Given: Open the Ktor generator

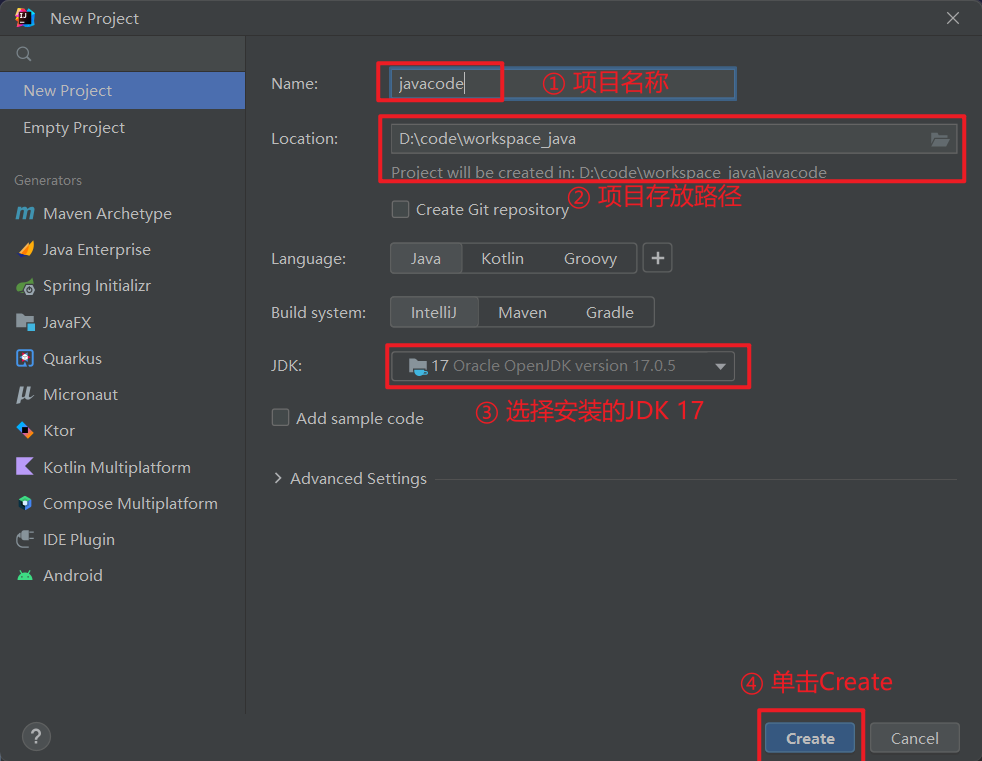Looking at the screenshot, I should coord(123,431).
